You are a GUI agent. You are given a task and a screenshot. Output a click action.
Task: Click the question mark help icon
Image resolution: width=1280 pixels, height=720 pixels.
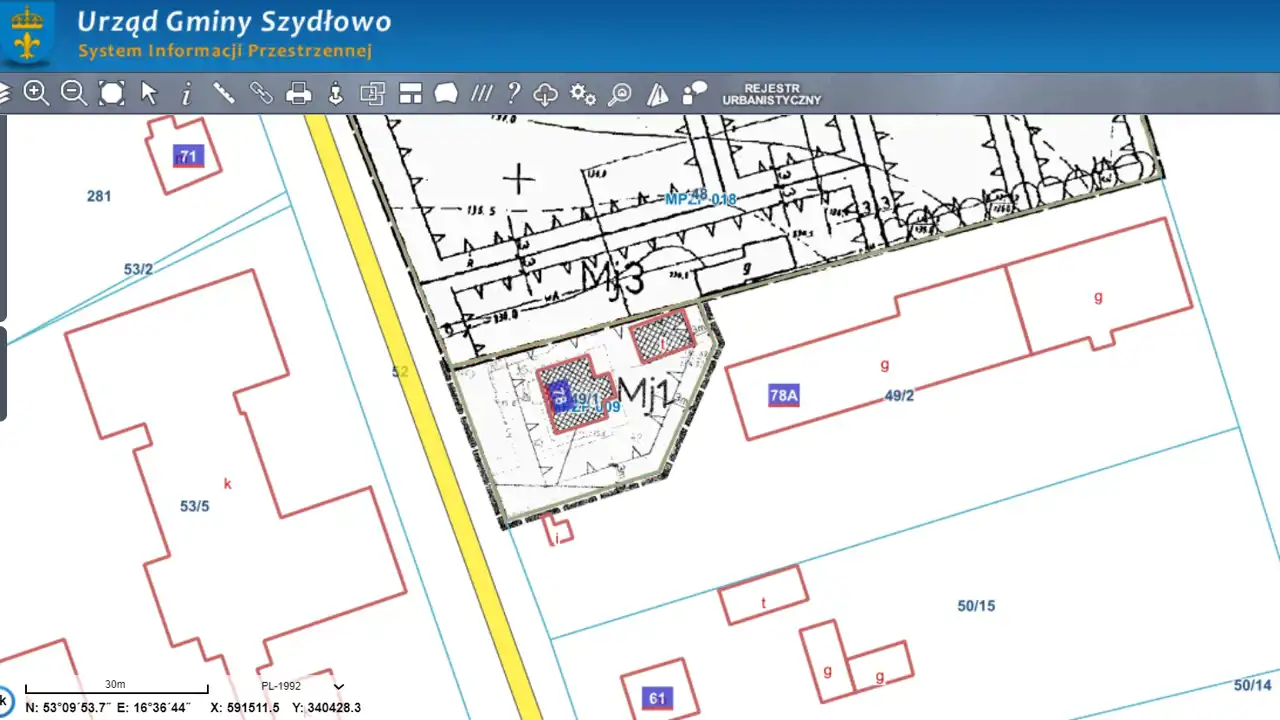[513, 93]
